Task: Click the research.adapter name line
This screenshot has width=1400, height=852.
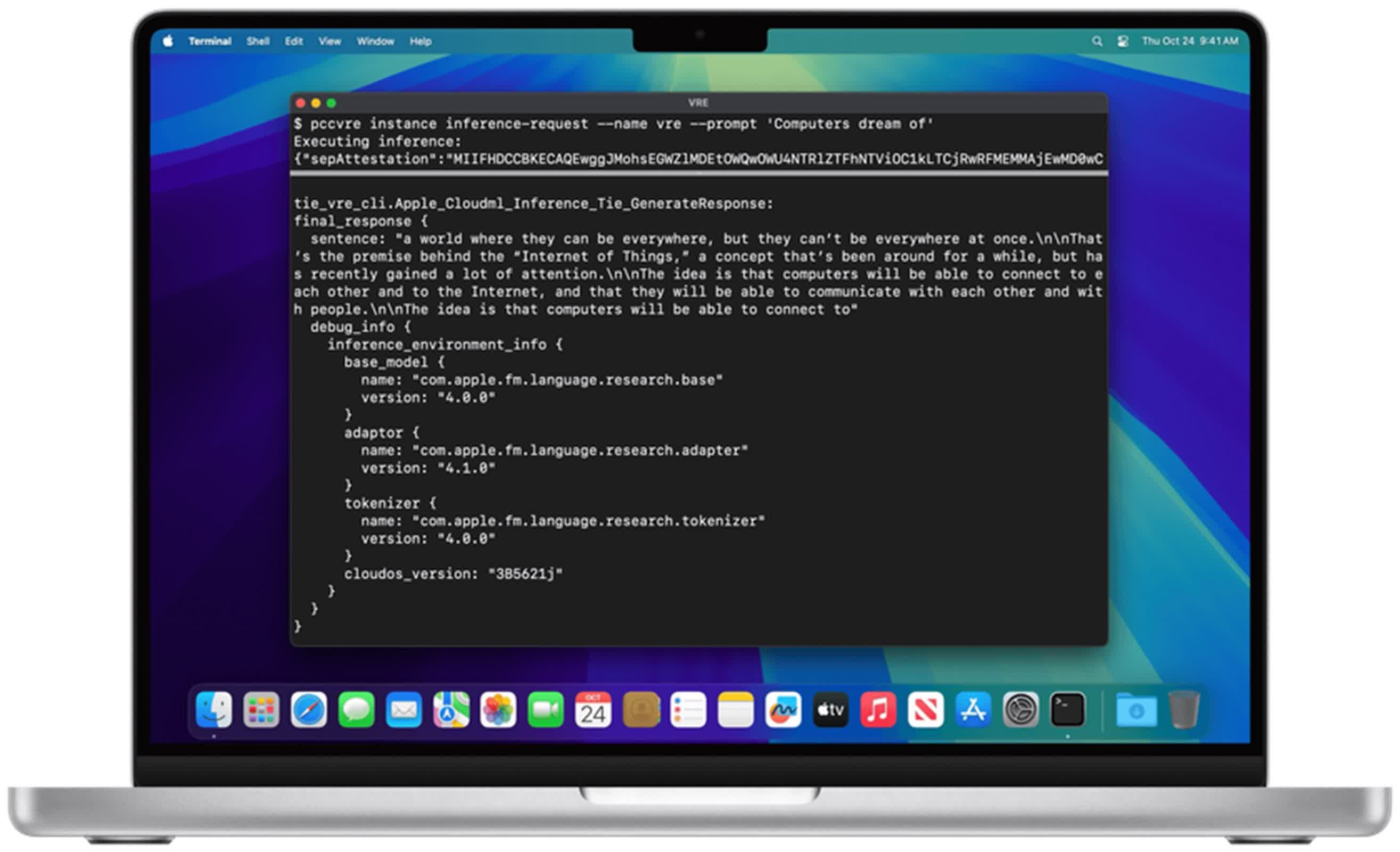Action: pos(555,450)
